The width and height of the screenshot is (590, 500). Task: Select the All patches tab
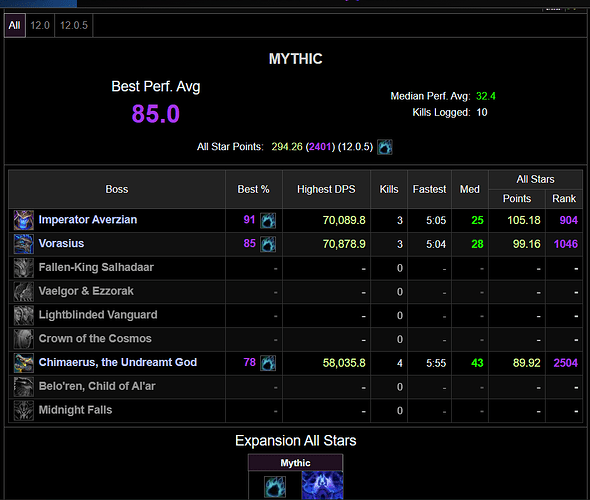pos(15,25)
